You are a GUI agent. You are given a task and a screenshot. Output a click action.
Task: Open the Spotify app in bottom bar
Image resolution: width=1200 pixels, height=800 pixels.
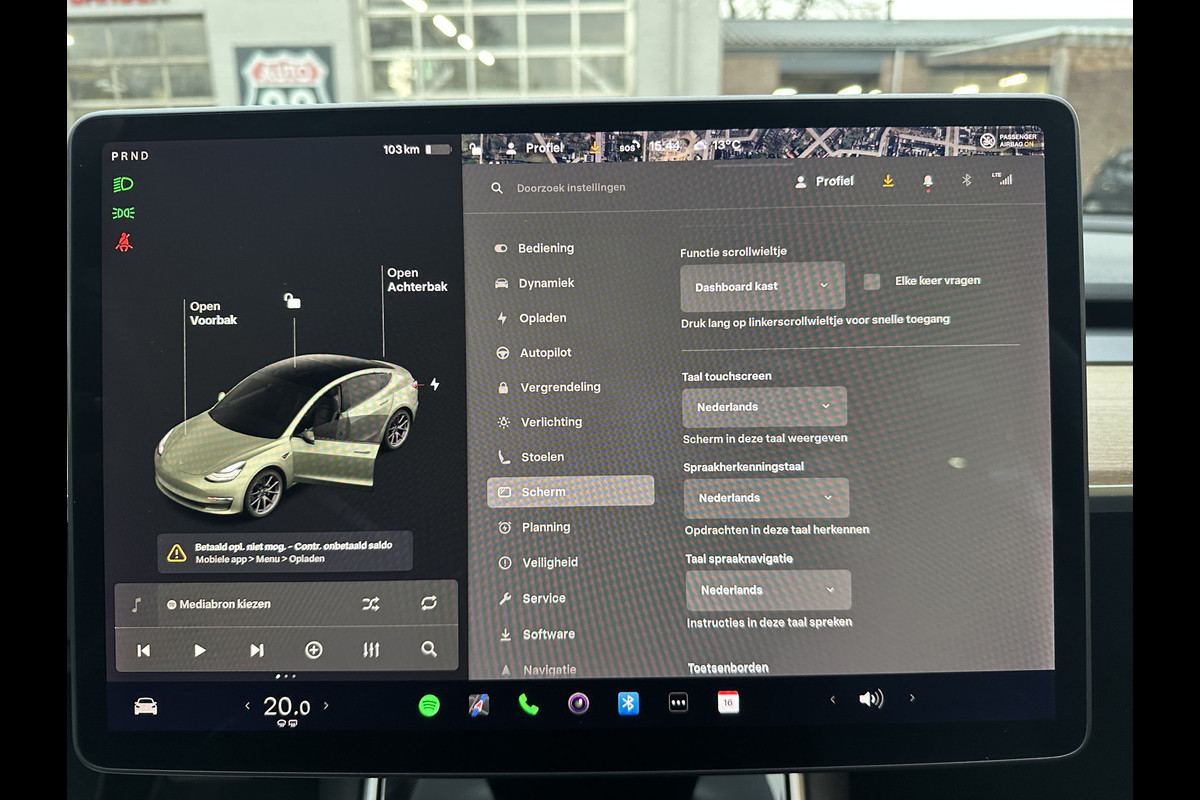[x=429, y=705]
